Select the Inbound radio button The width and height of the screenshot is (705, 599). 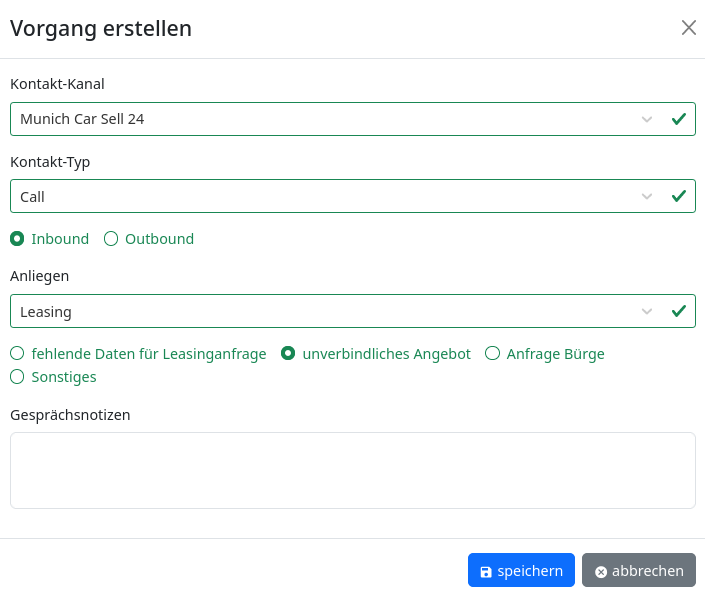[17, 239]
